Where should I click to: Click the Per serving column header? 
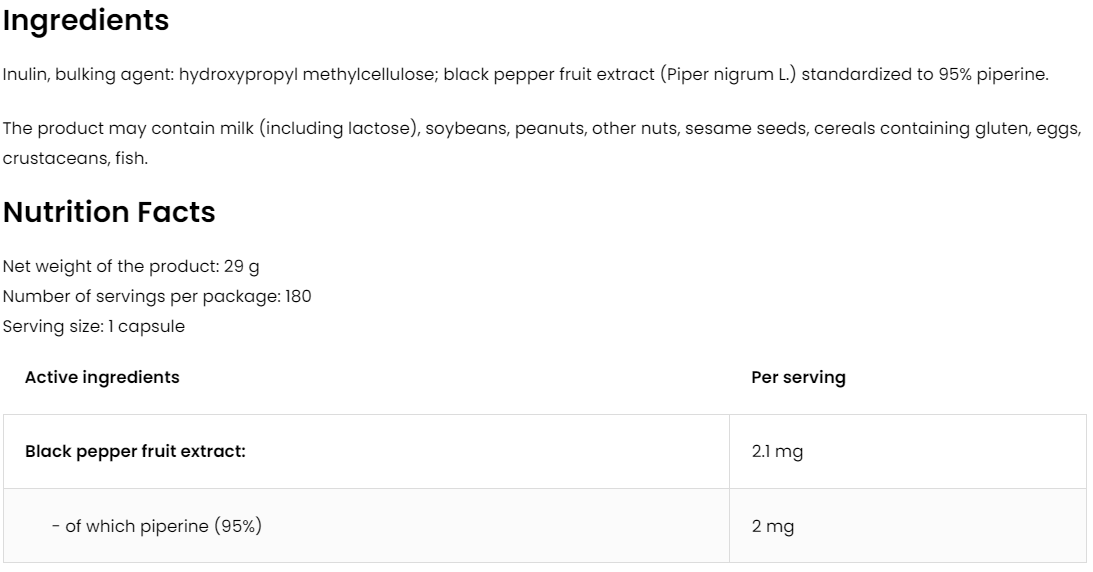pos(798,377)
